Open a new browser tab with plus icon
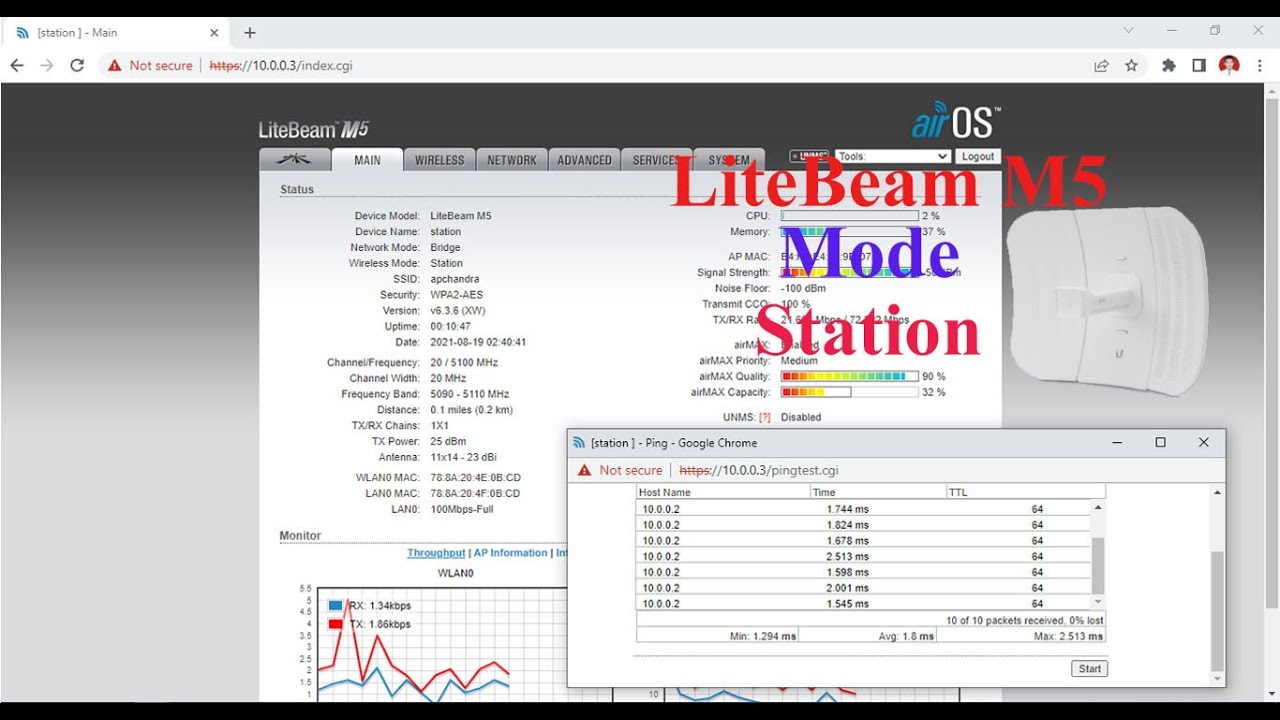1280x720 pixels. click(x=250, y=32)
